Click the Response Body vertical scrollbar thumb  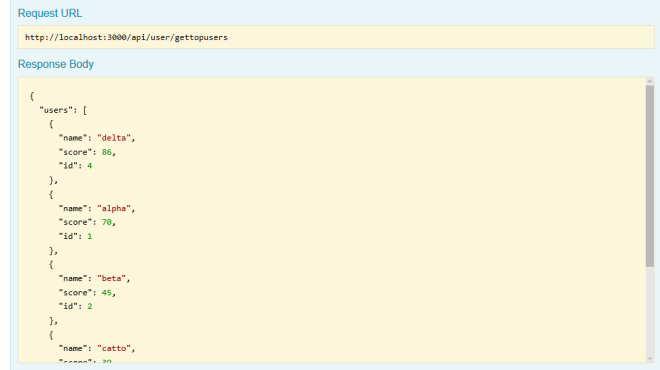tap(650, 176)
